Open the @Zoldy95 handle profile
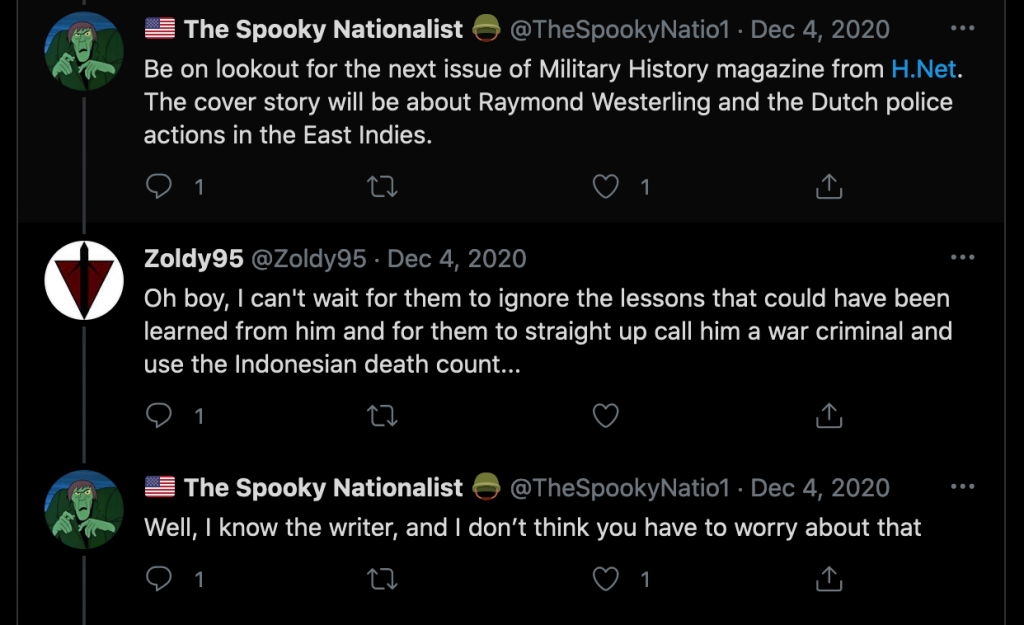This screenshot has width=1024, height=625. pyautogui.click(x=307, y=259)
